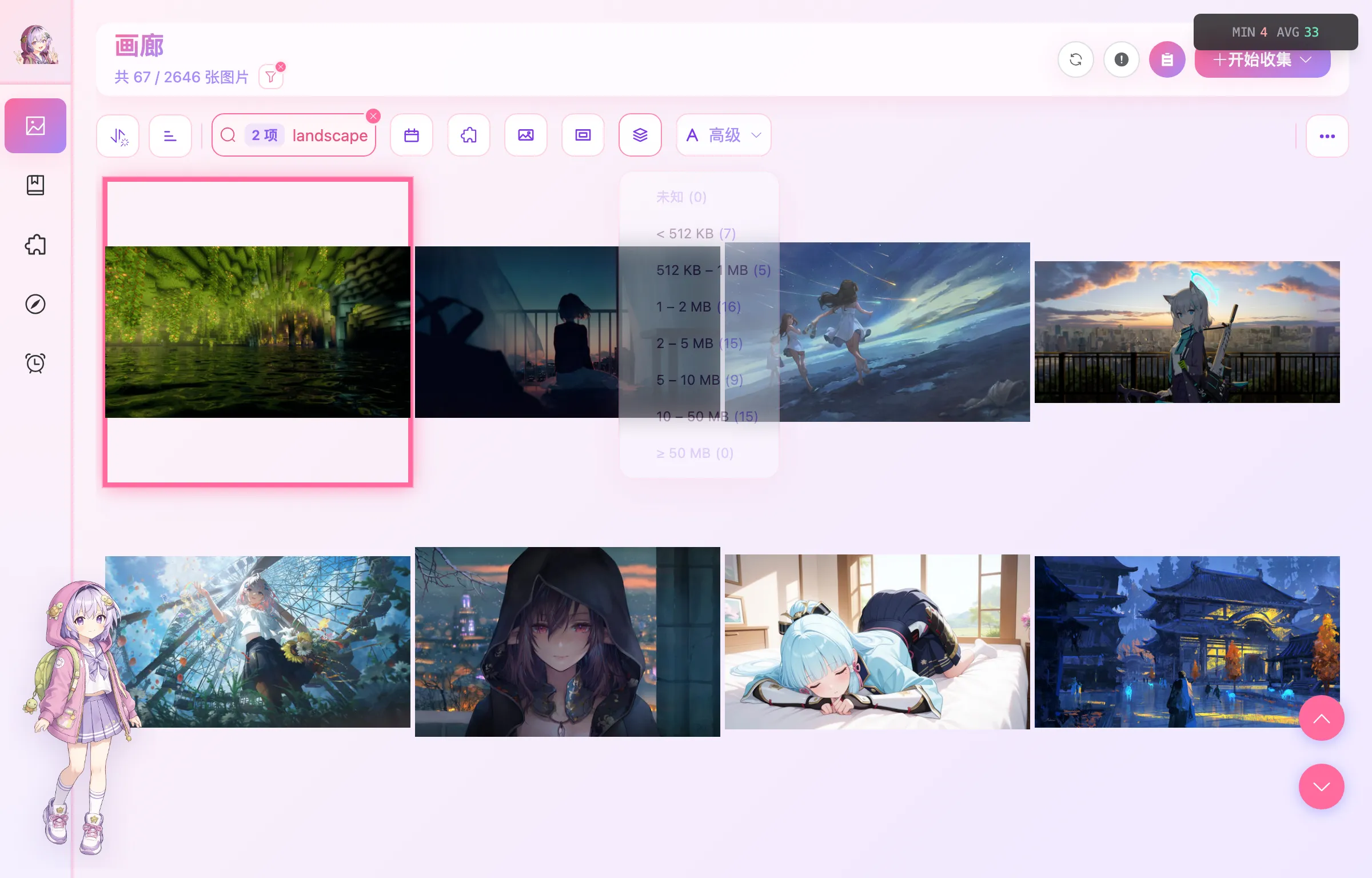Viewport: 1372px width, 878px height.
Task: Open the calendar date filter
Action: (x=412, y=135)
